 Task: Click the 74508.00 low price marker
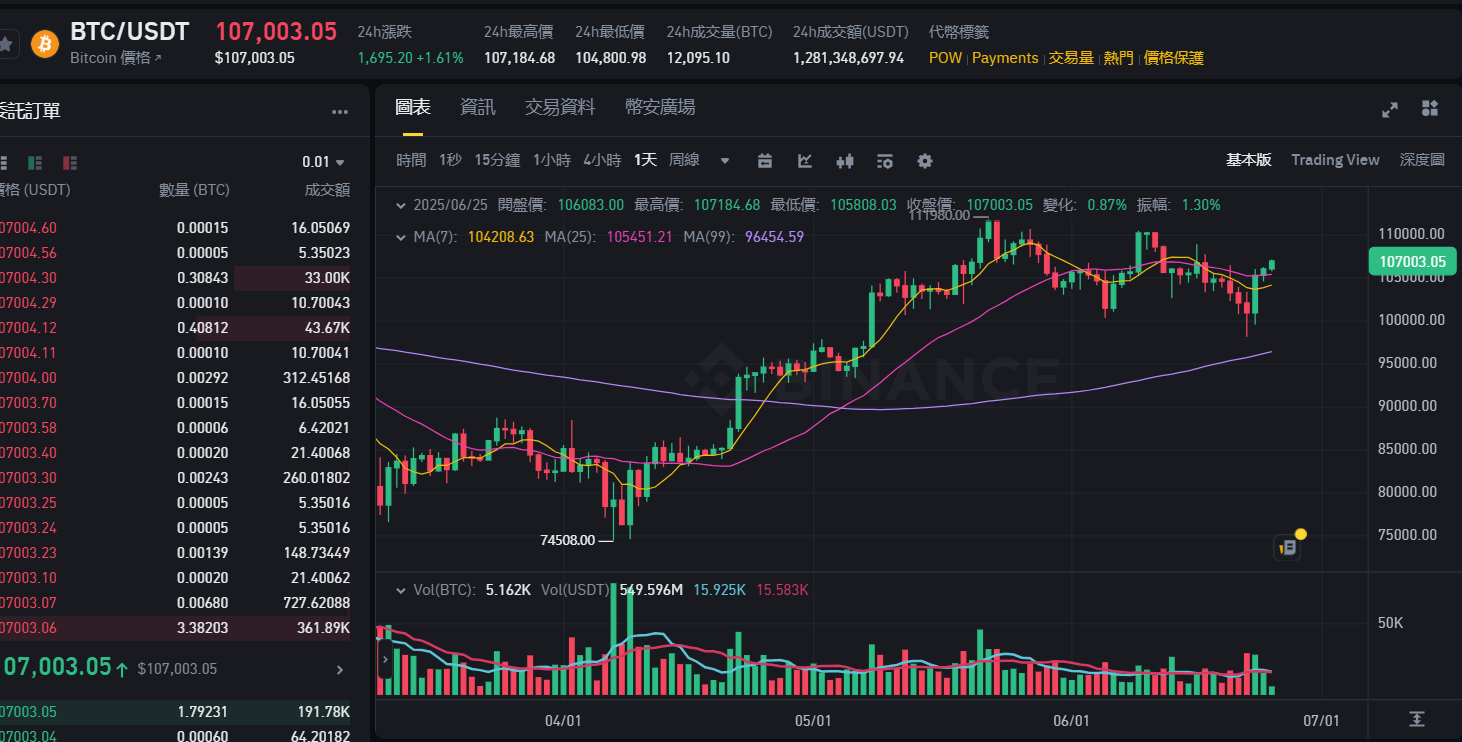pos(567,540)
